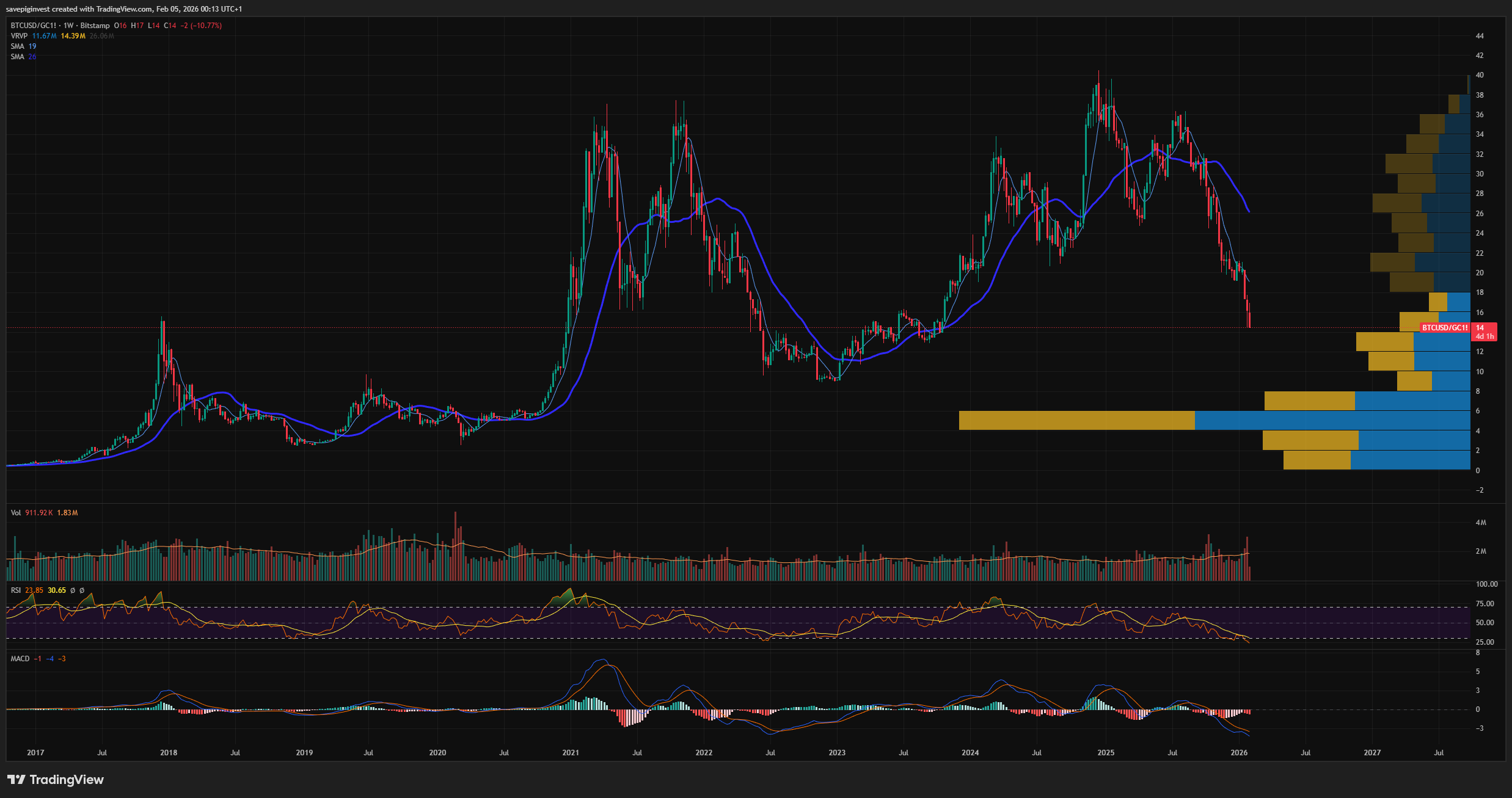Click the 75.00 level on the RSI scale
Image resolution: width=1512 pixels, height=798 pixels.
point(1485,604)
